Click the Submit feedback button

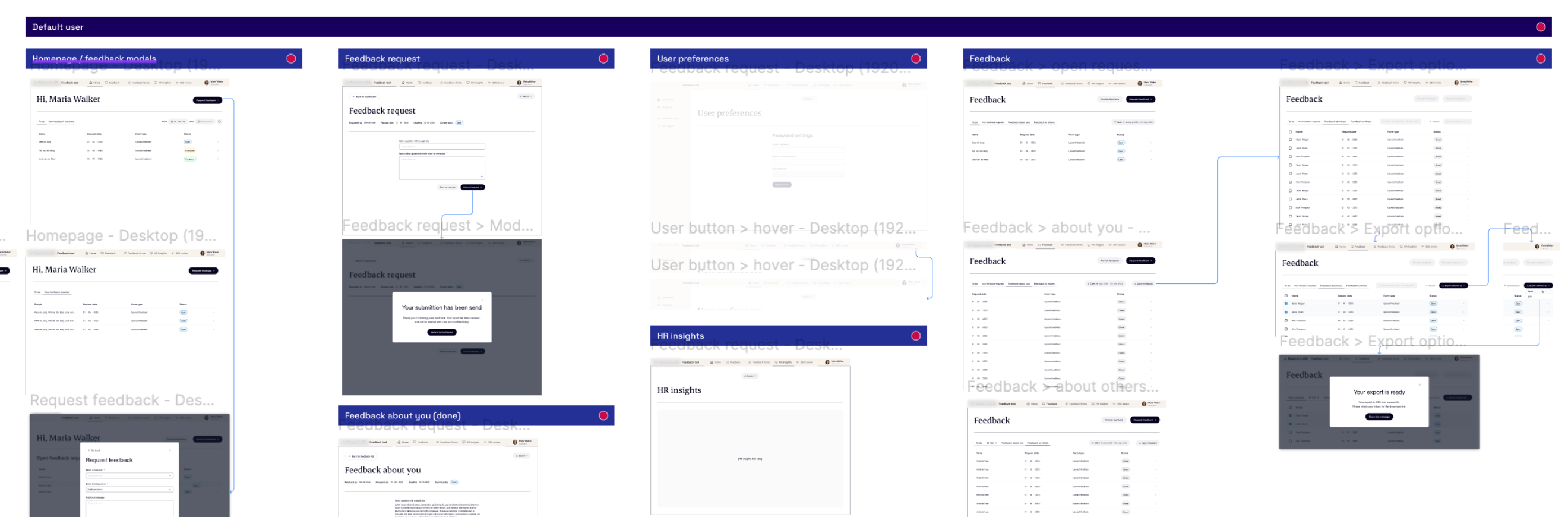pos(472,187)
